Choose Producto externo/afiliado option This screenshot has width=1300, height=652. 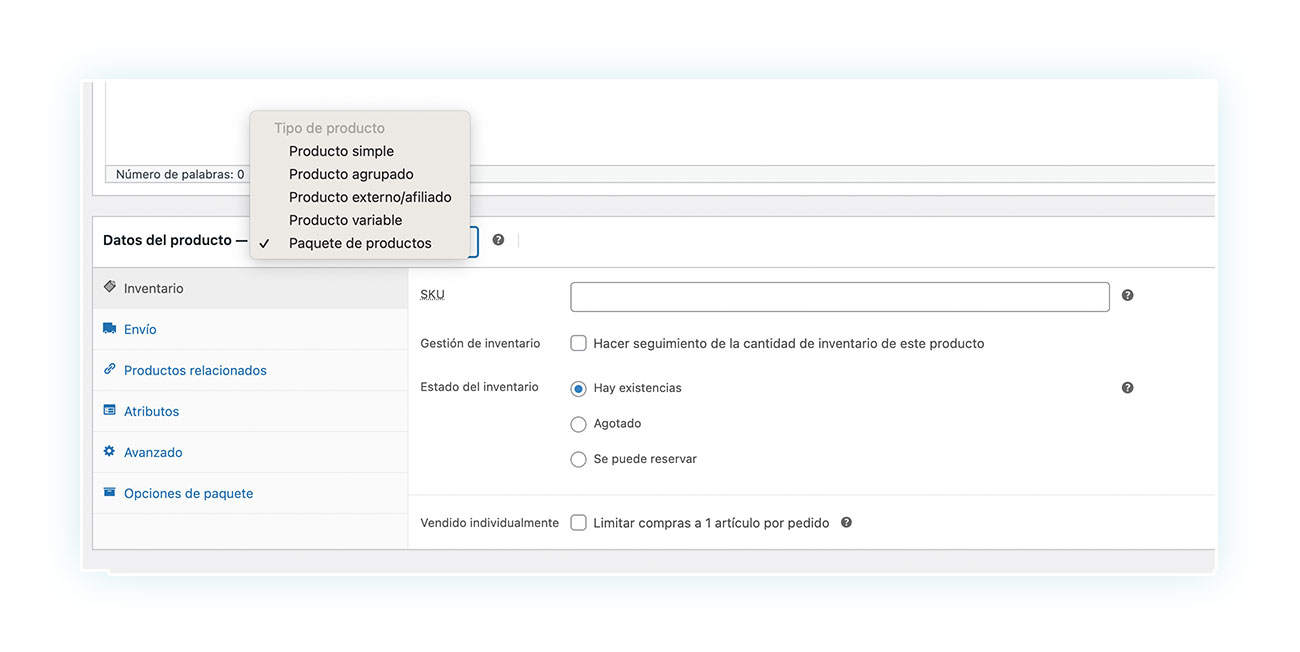360,197
